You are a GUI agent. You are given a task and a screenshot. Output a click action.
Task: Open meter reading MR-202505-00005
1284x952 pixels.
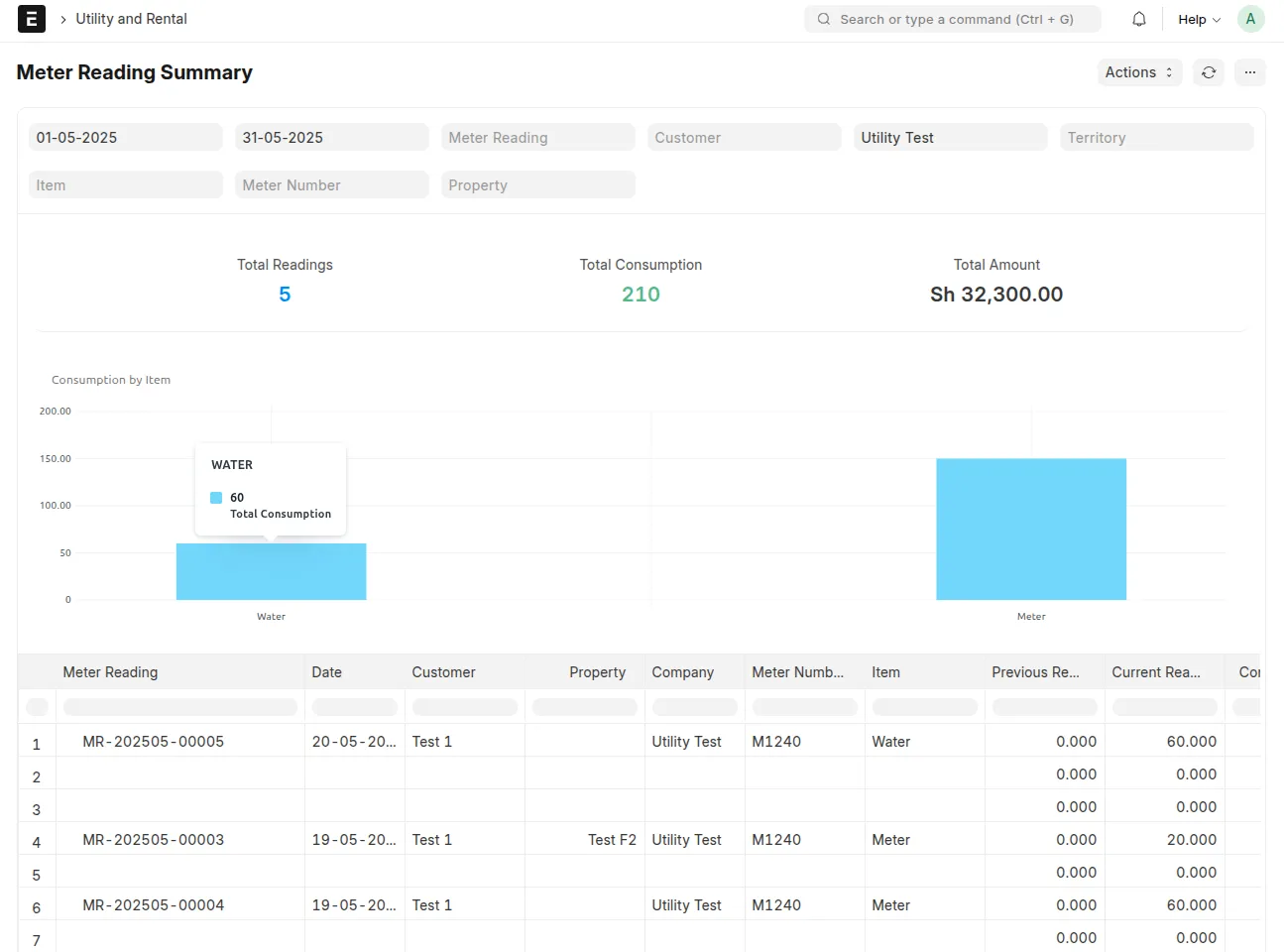pyautogui.click(x=154, y=742)
